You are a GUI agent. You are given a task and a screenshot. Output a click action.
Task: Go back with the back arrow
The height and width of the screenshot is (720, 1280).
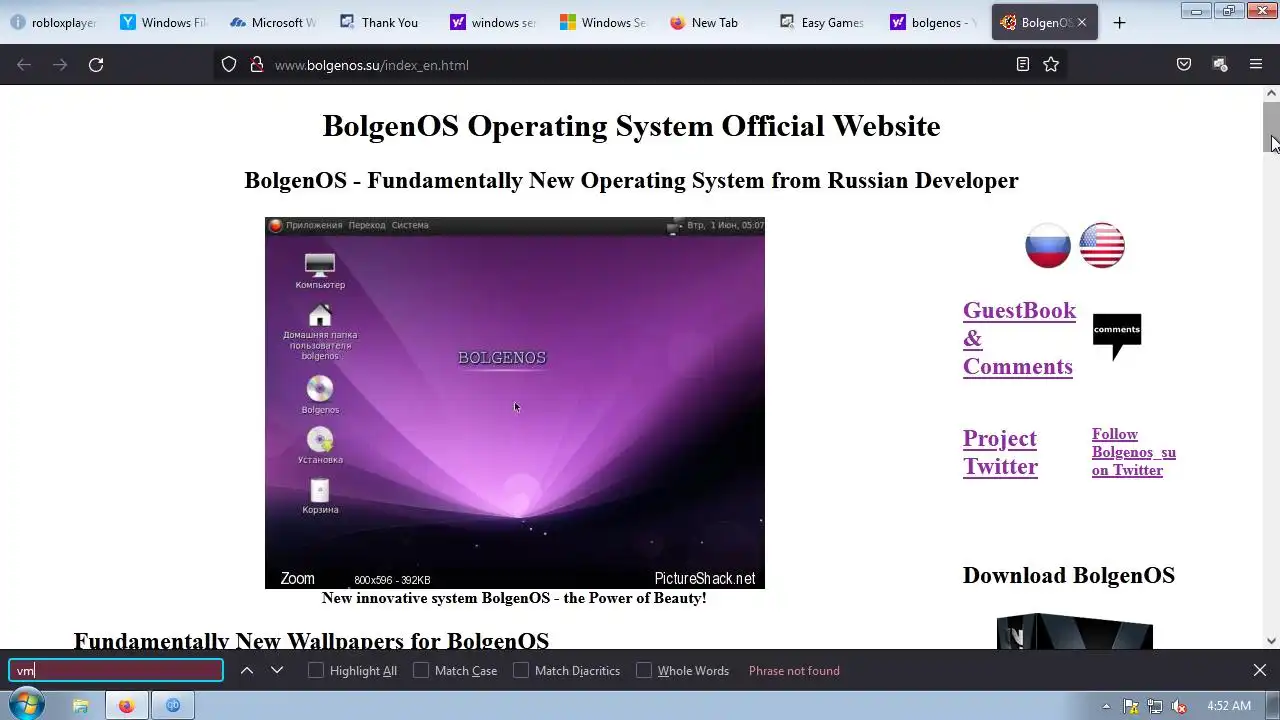[24, 65]
